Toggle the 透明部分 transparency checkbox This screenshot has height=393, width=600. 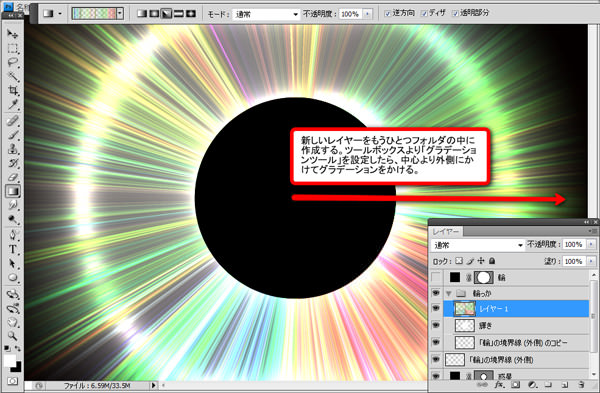pos(455,13)
